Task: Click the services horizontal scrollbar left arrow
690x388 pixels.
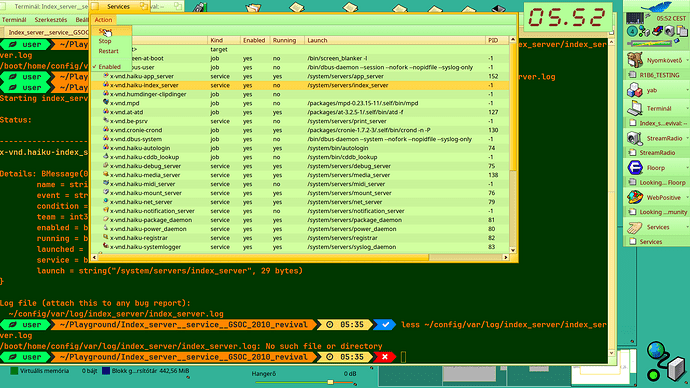Action: [x=94, y=257]
